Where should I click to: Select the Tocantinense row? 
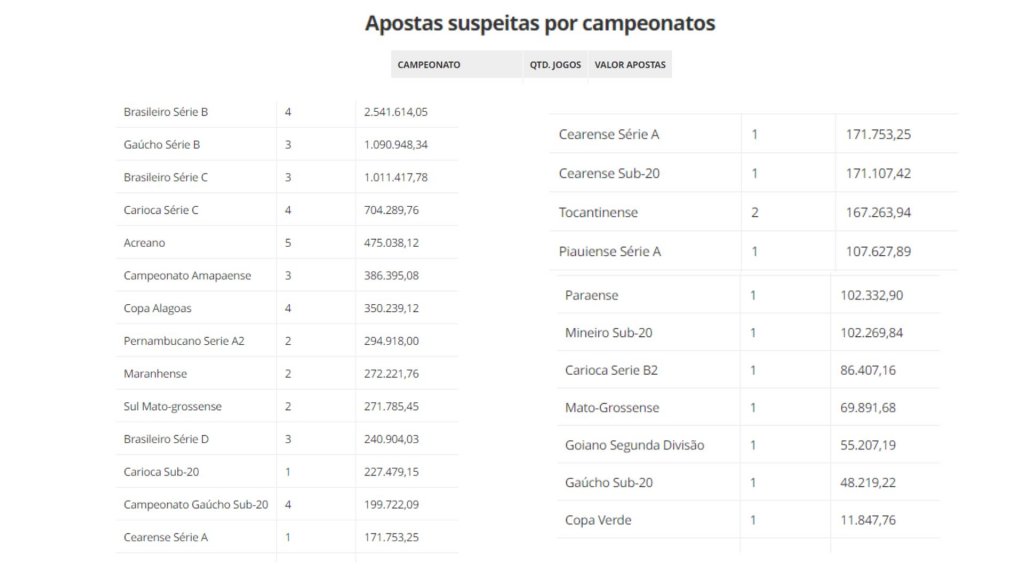[754, 212]
